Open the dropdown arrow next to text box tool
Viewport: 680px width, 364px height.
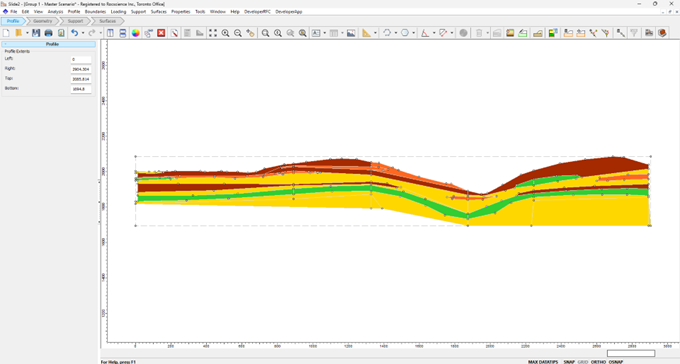(324, 33)
